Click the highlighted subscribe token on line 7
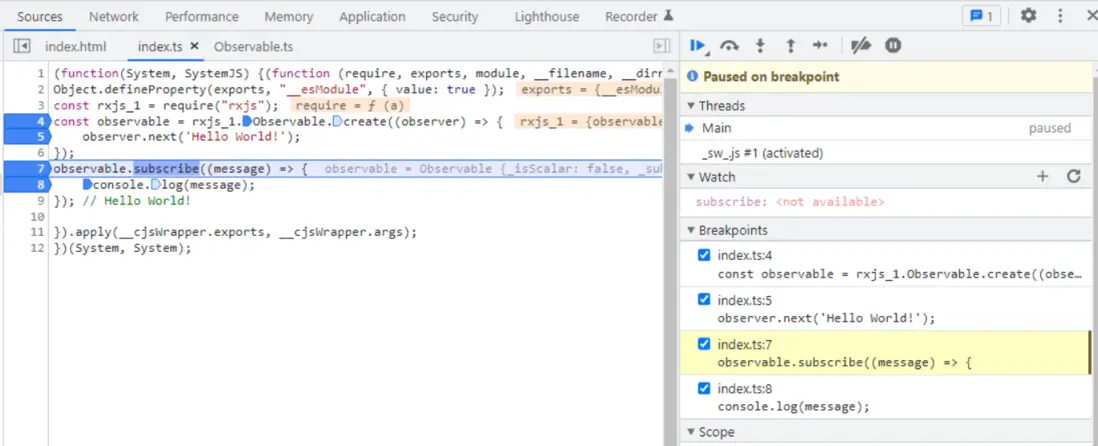The height and width of the screenshot is (446, 1098). pos(167,168)
